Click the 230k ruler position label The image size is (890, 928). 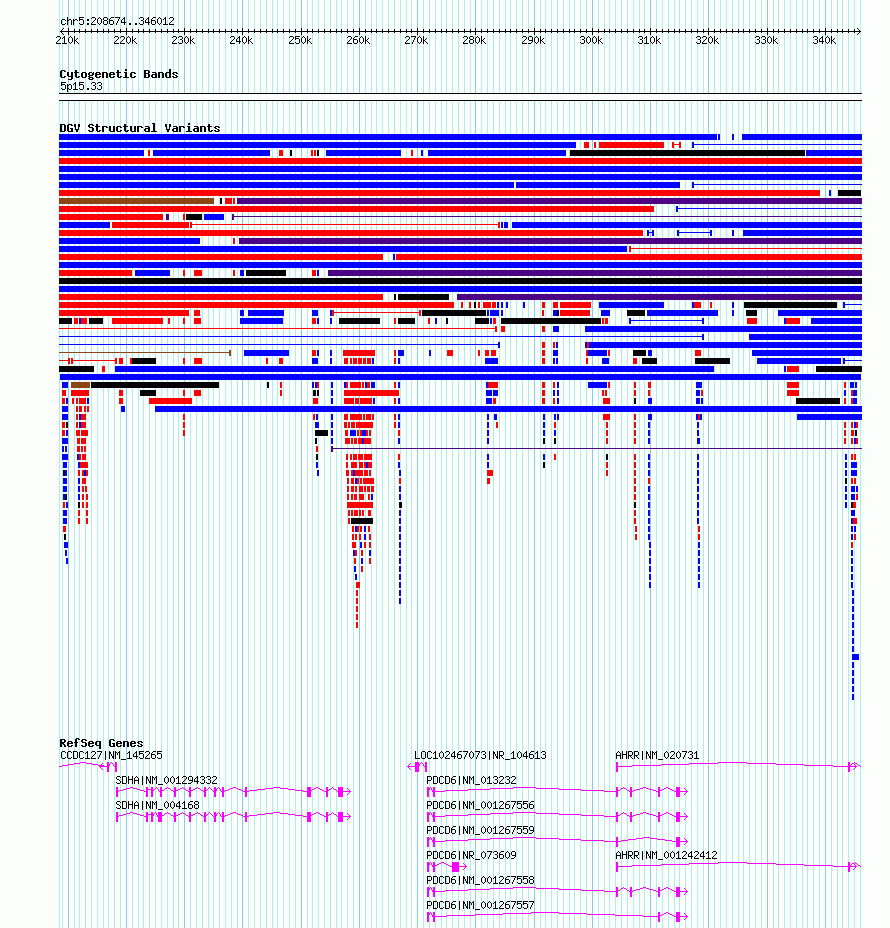183,40
